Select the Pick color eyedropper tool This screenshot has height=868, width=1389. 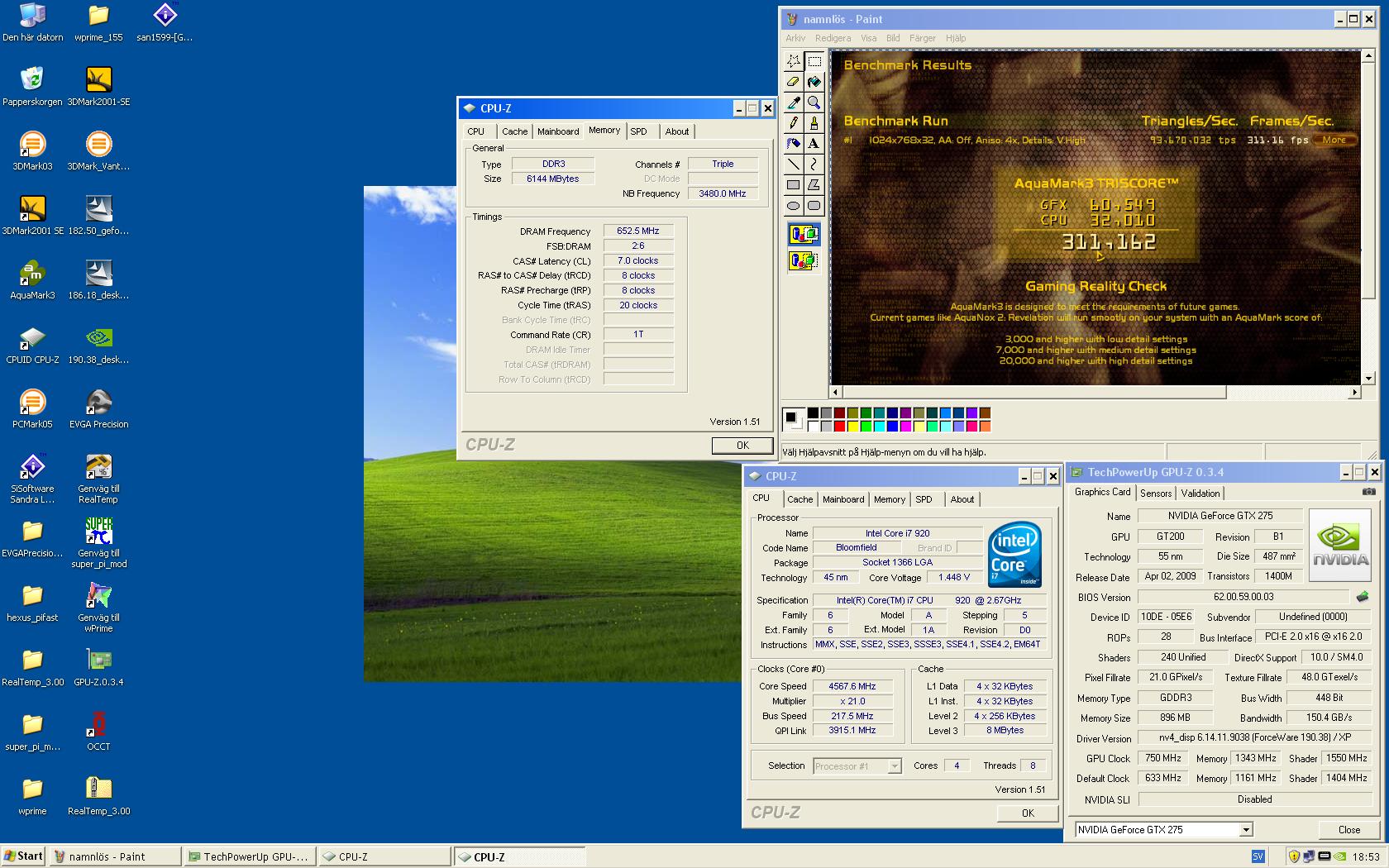(793, 103)
